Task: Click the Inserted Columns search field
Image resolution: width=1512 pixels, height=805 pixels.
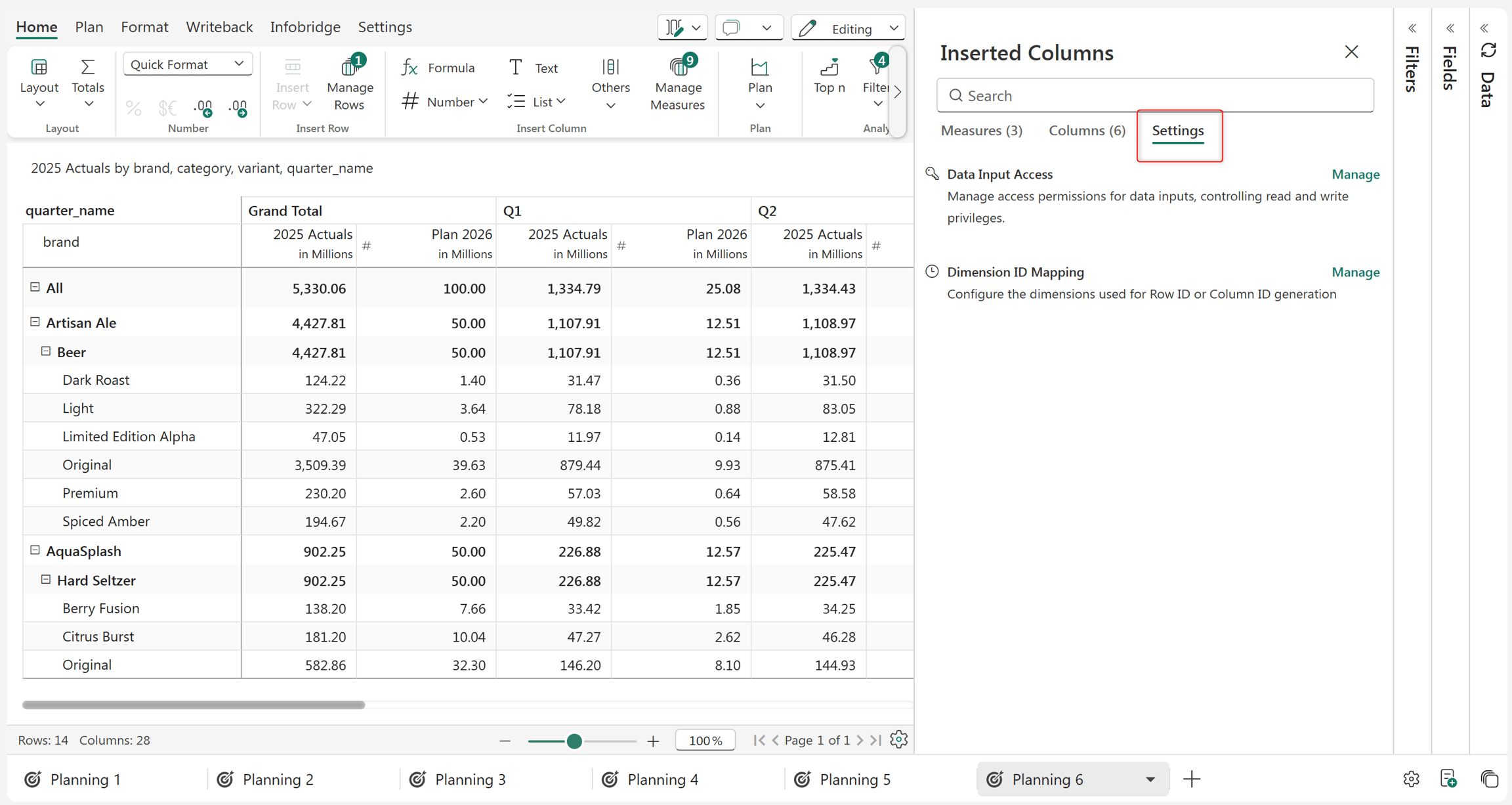Action: [1155, 95]
